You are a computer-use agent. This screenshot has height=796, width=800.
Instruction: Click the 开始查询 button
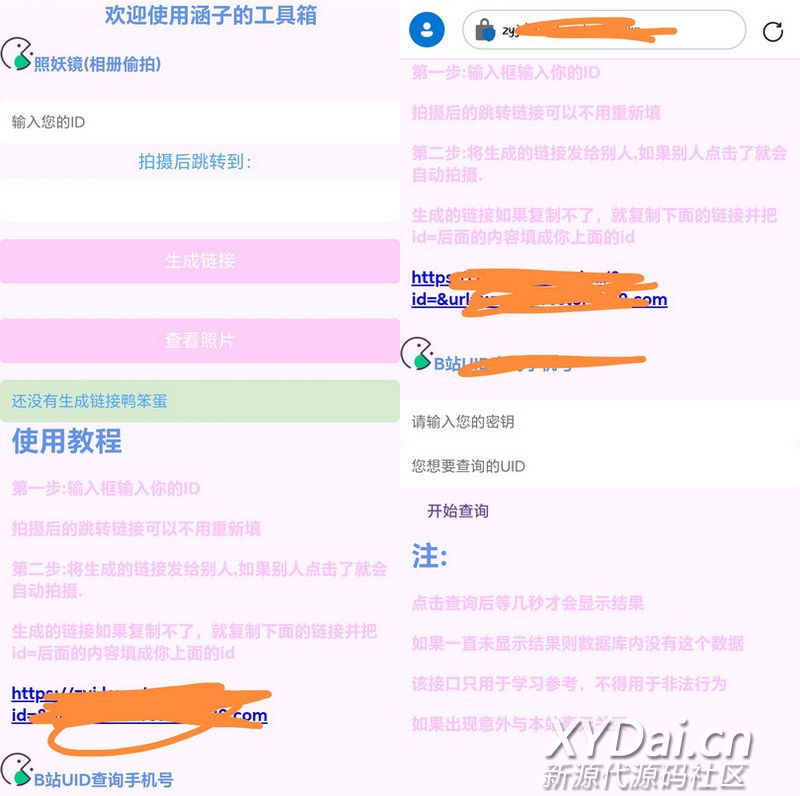point(458,511)
